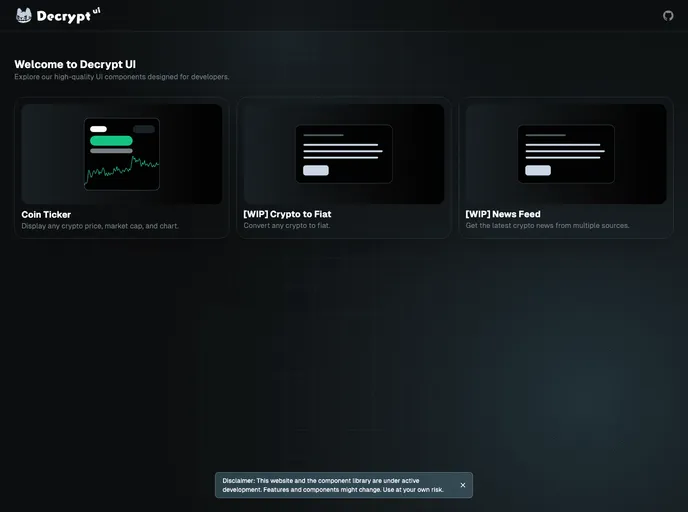Click the Decrypt cat mascot logo icon

coord(24,15)
